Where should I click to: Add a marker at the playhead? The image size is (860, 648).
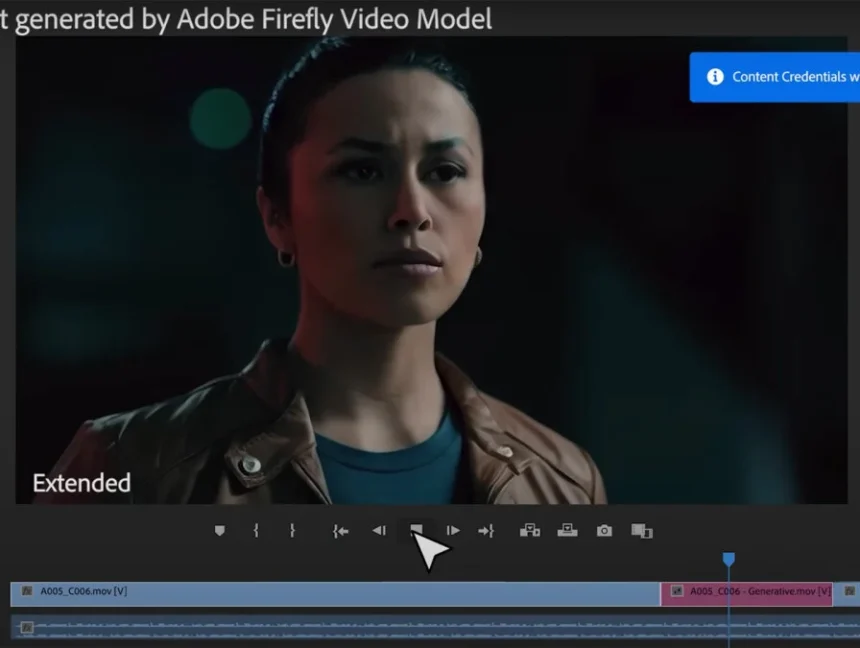(220, 531)
